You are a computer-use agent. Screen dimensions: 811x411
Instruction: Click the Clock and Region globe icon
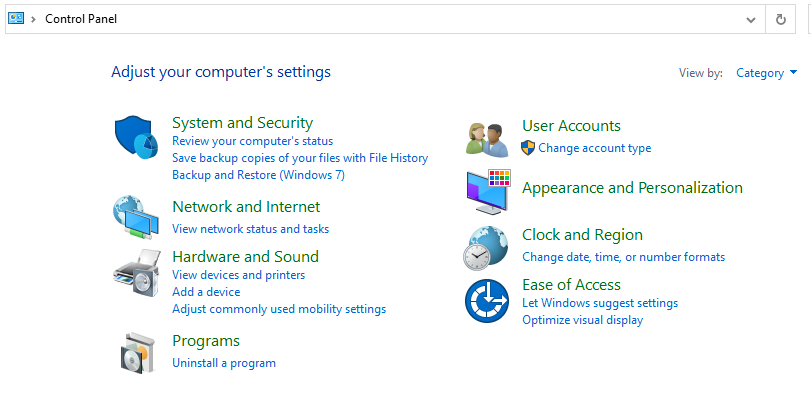(486, 248)
